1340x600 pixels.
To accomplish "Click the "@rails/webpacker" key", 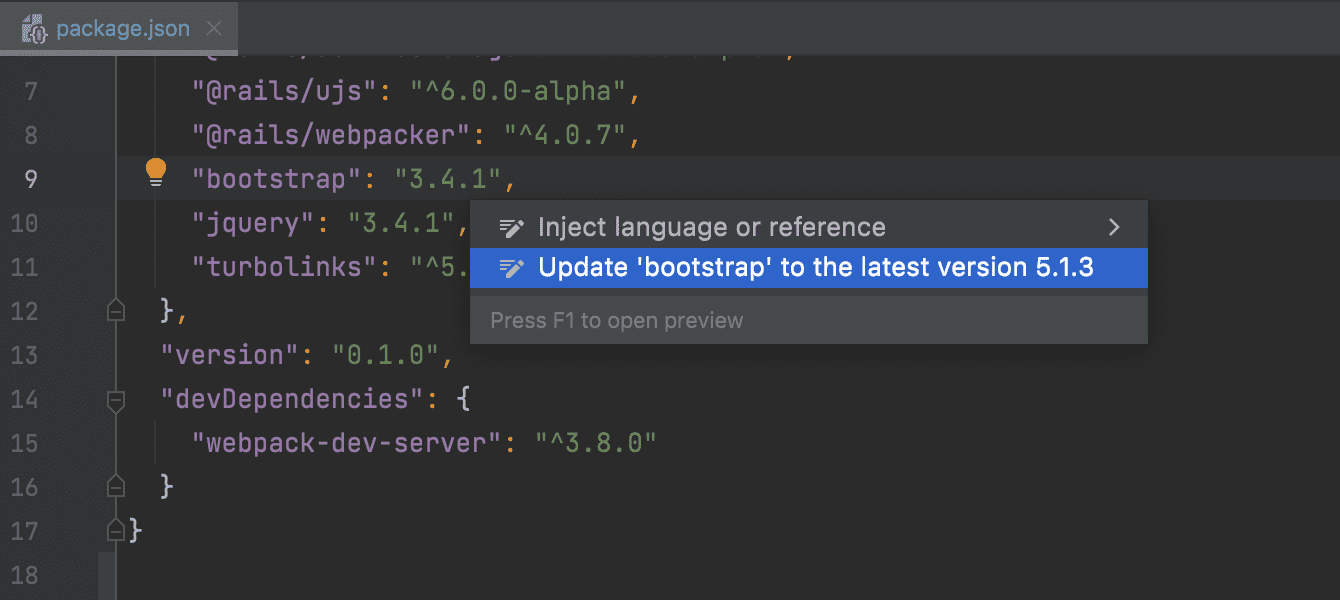I will [330, 135].
